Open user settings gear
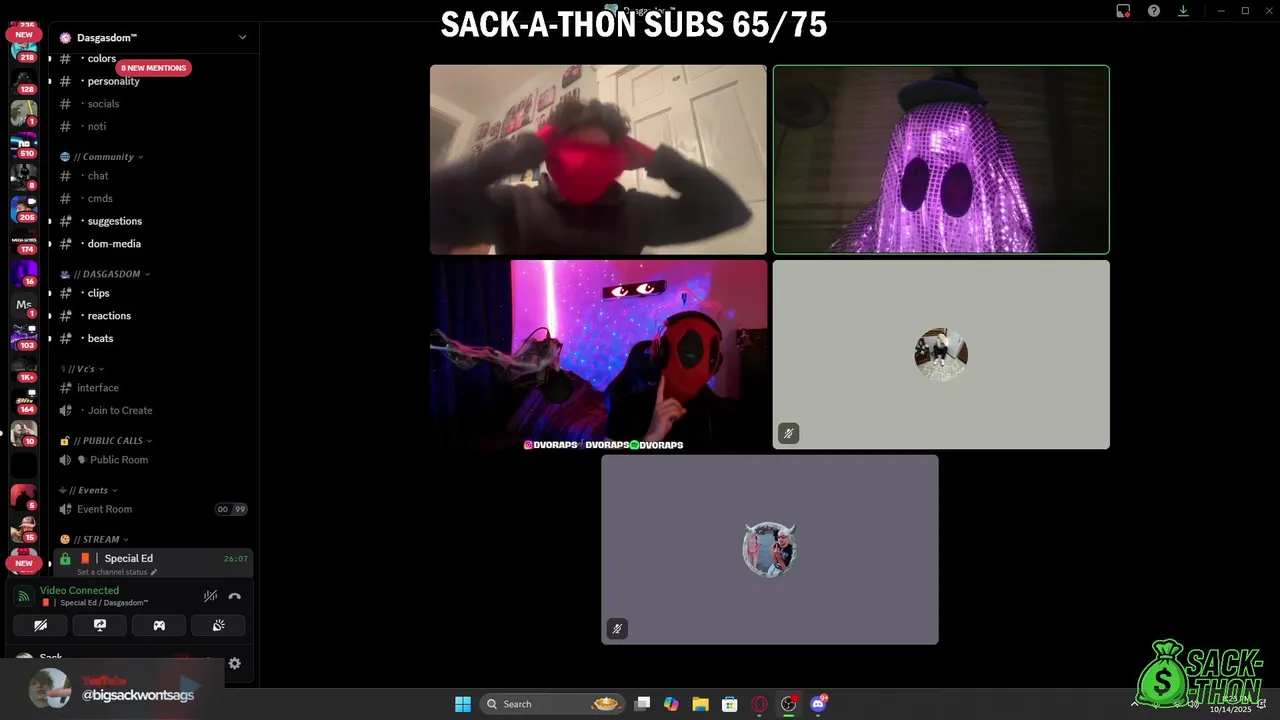This screenshot has height=720, width=1280. 234,663
